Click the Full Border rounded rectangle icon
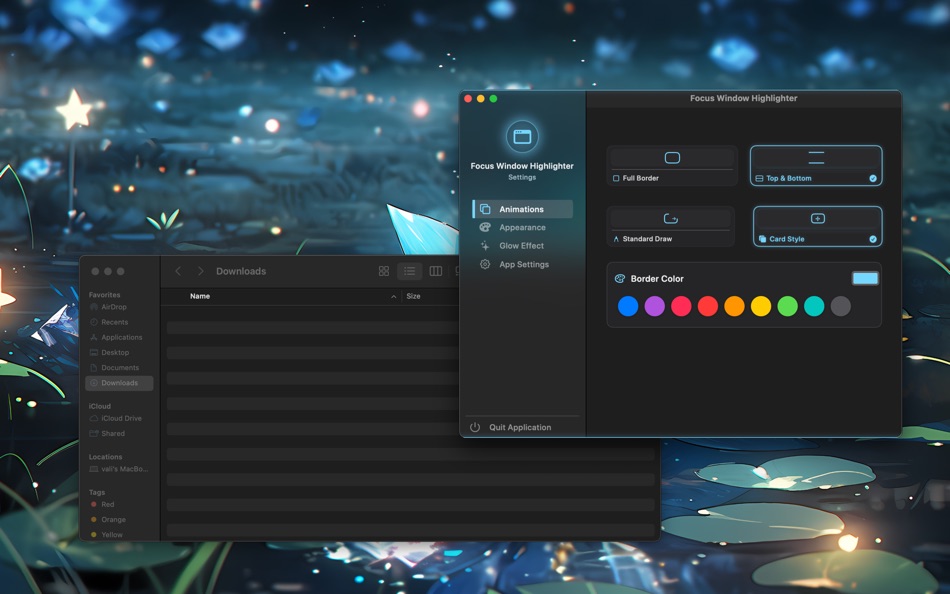The height and width of the screenshot is (594, 950). click(672, 158)
